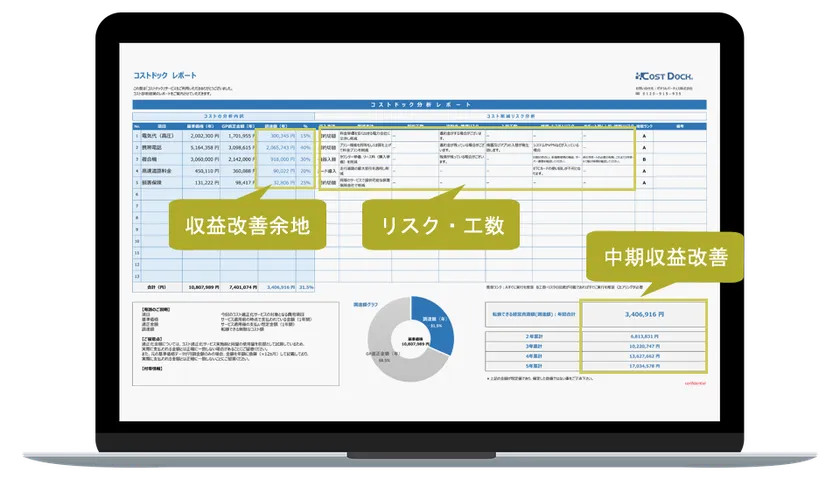Click rank A in the 損害保険 row
The height and width of the screenshot is (480, 840).
[644, 183]
